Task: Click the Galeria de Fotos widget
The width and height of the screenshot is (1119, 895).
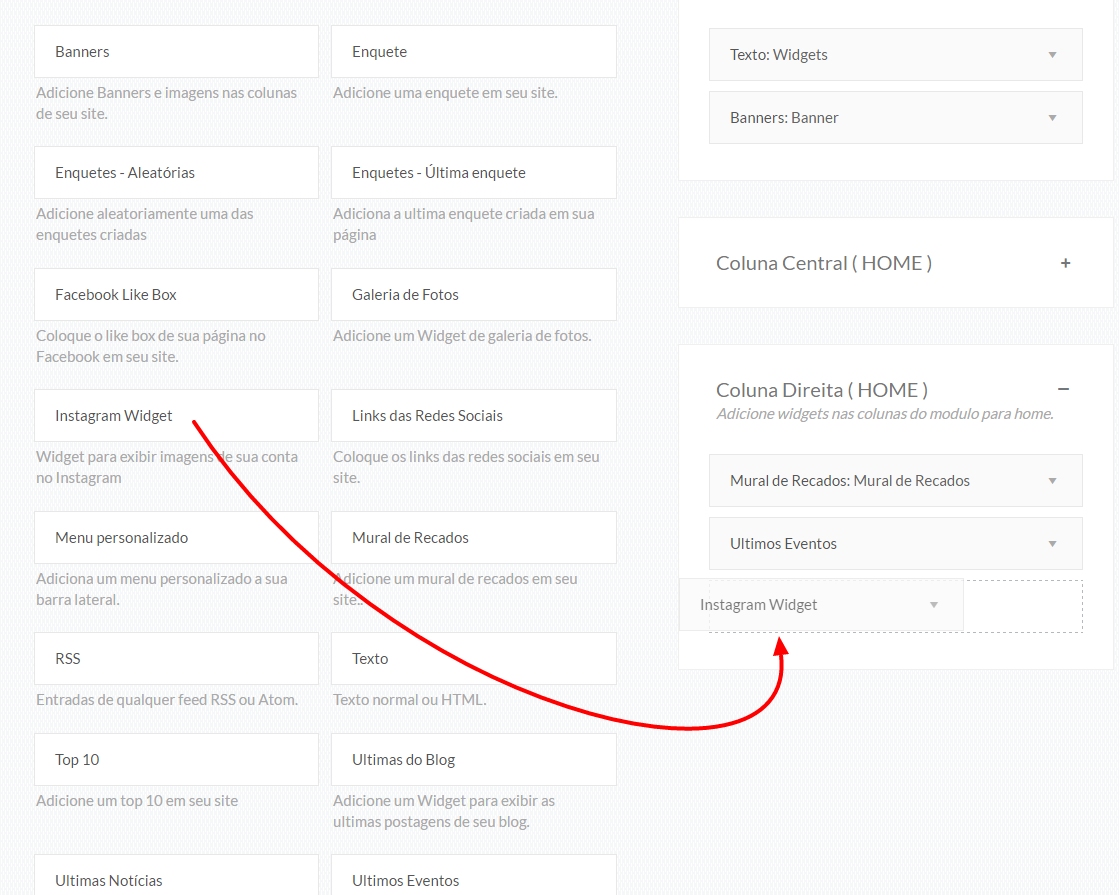Action: tap(473, 295)
